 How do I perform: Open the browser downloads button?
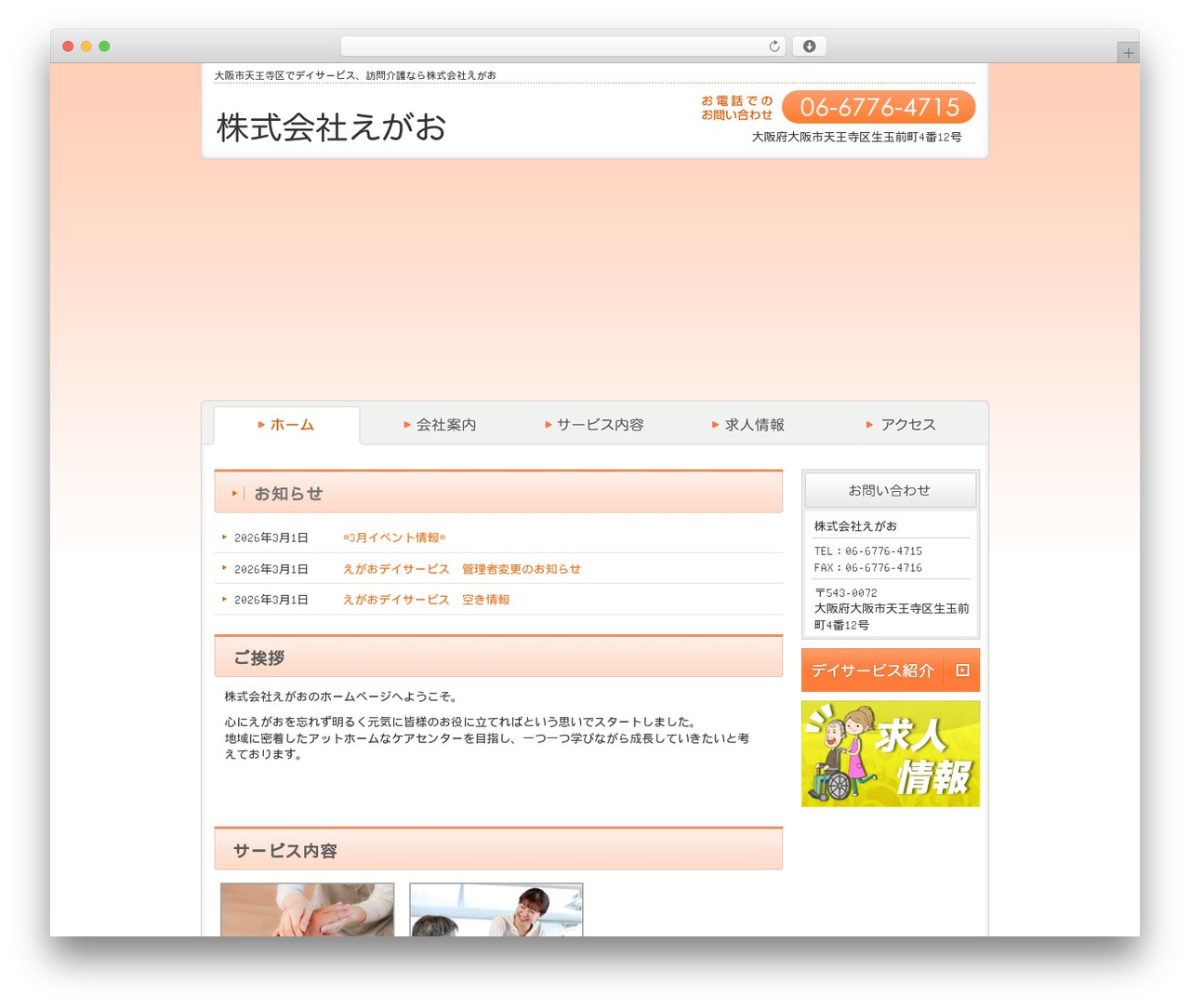click(x=809, y=46)
